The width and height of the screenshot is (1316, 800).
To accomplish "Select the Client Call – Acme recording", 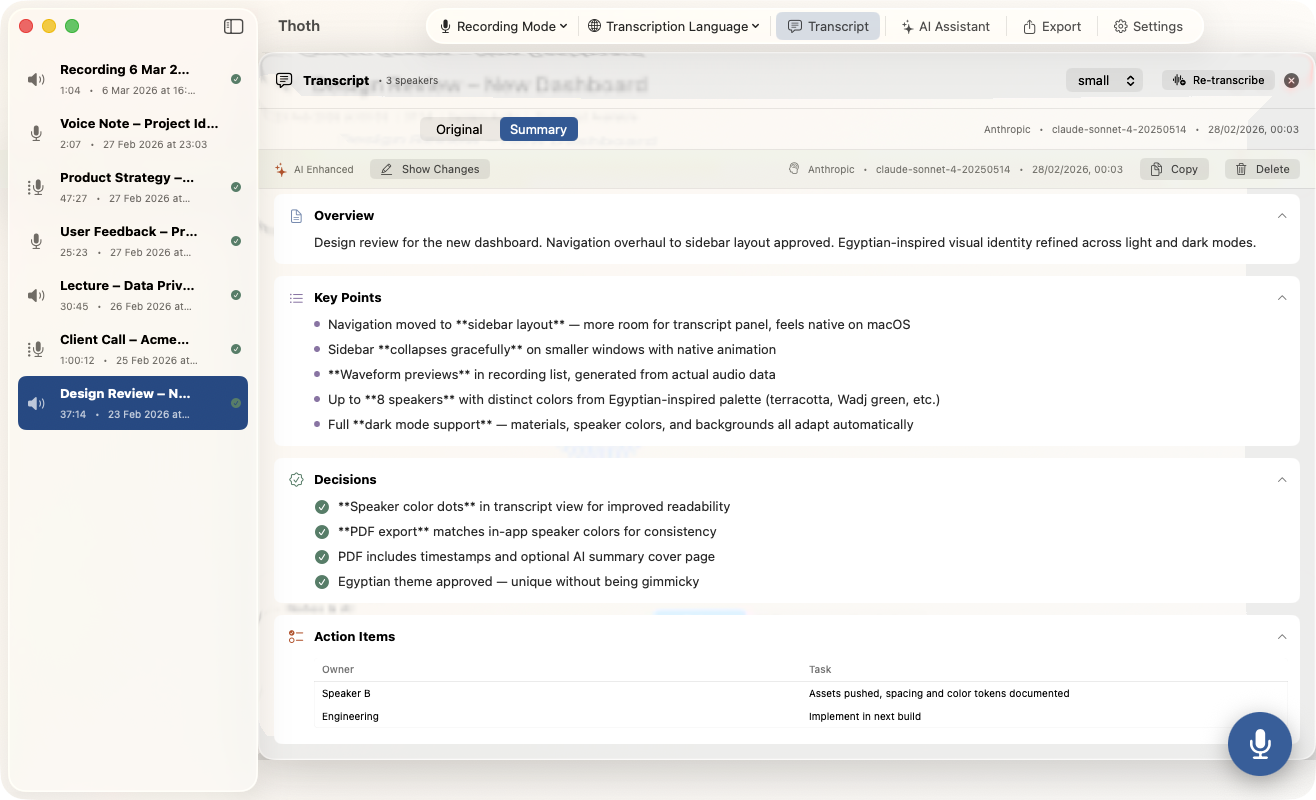I will pyautogui.click(x=133, y=349).
